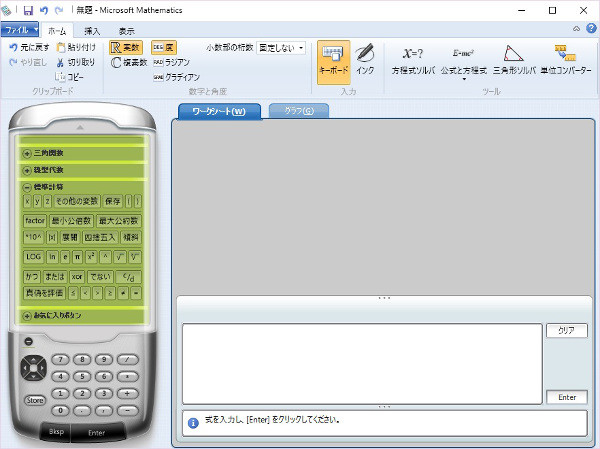This screenshot has height=449, width=600.
Task: Click 最大公約数 button
Action: (119, 221)
